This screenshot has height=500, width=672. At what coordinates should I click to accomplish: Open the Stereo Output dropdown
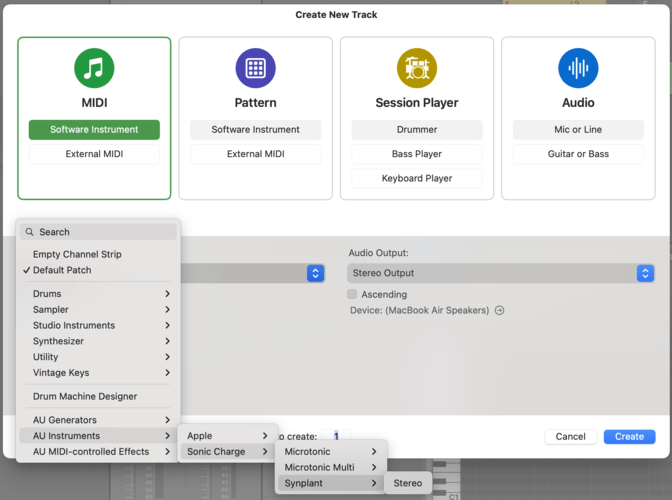tap(500, 273)
